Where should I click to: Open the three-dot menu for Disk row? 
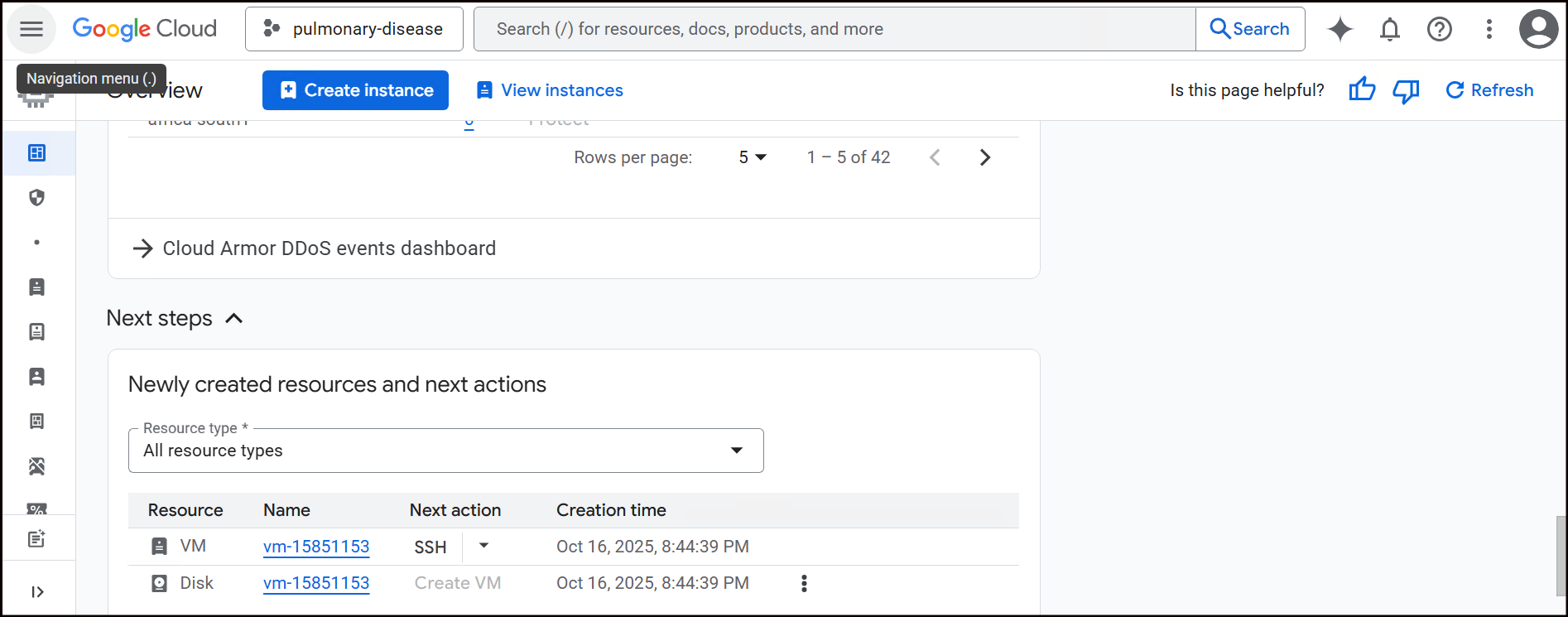pyautogui.click(x=803, y=583)
